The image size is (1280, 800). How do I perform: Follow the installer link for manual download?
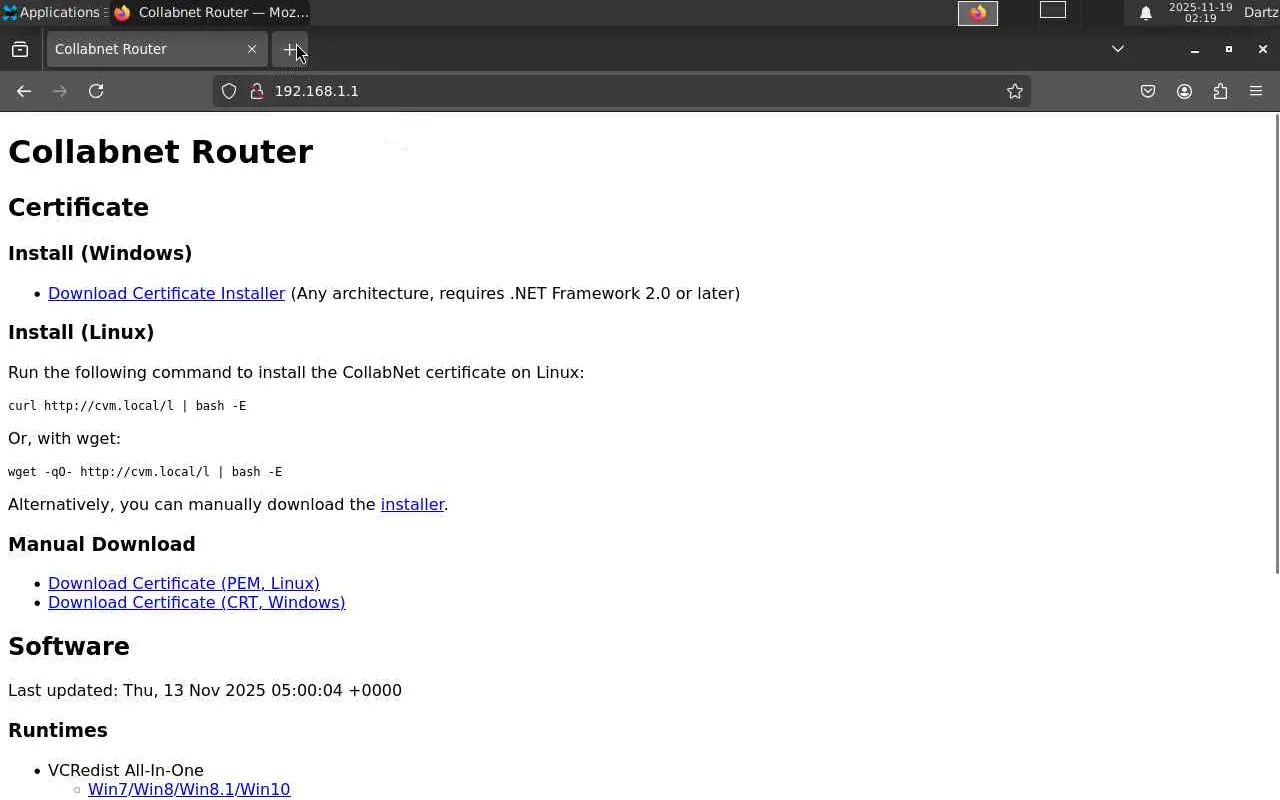[x=412, y=504]
